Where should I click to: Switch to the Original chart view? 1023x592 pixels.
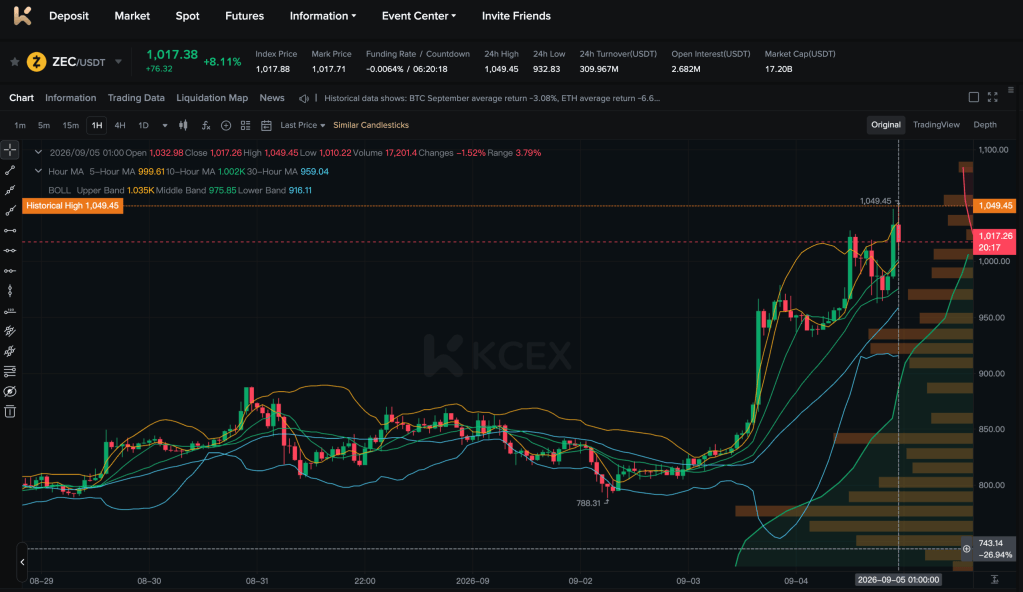[x=885, y=125]
